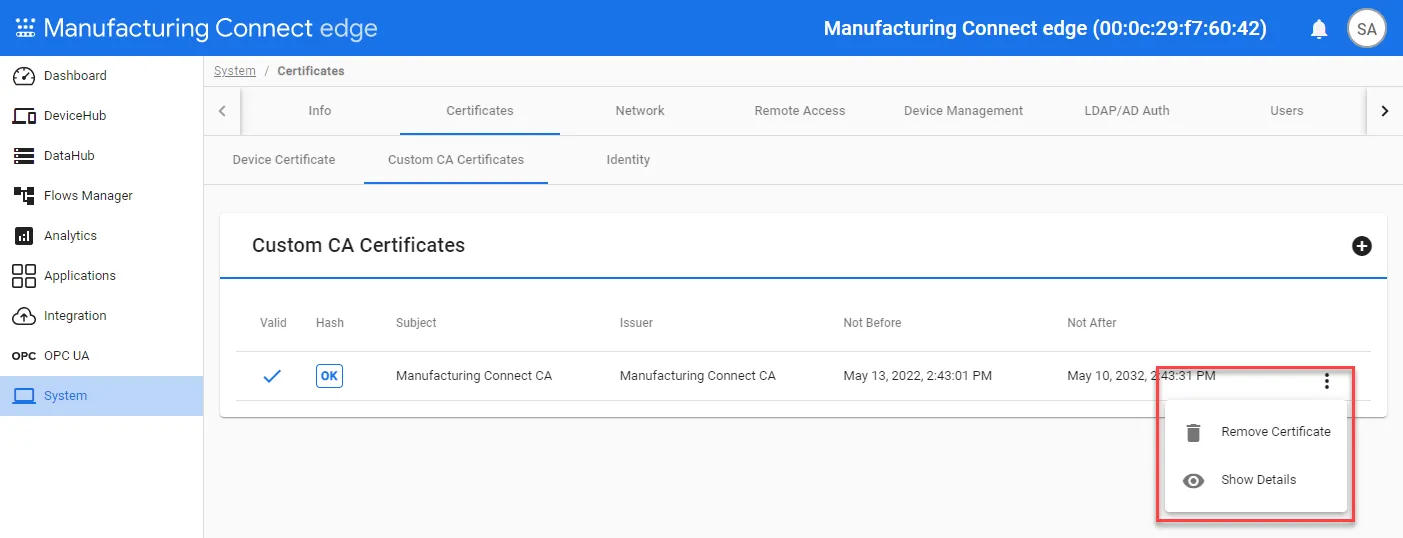This screenshot has width=1403, height=538.
Task: Switch to the Certificates tab
Action: tap(480, 111)
